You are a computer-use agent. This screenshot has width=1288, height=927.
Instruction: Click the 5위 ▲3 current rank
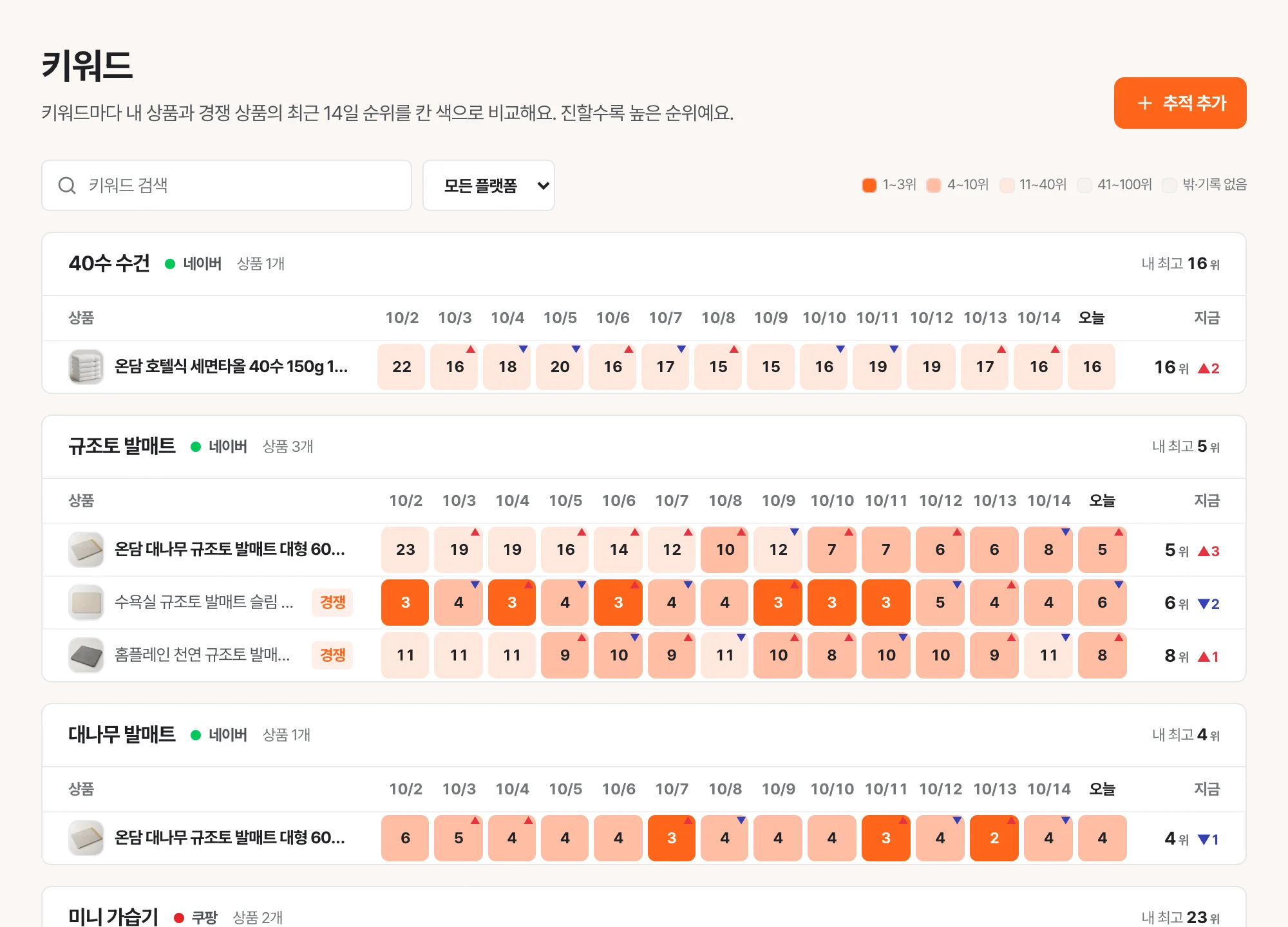pos(1192,550)
